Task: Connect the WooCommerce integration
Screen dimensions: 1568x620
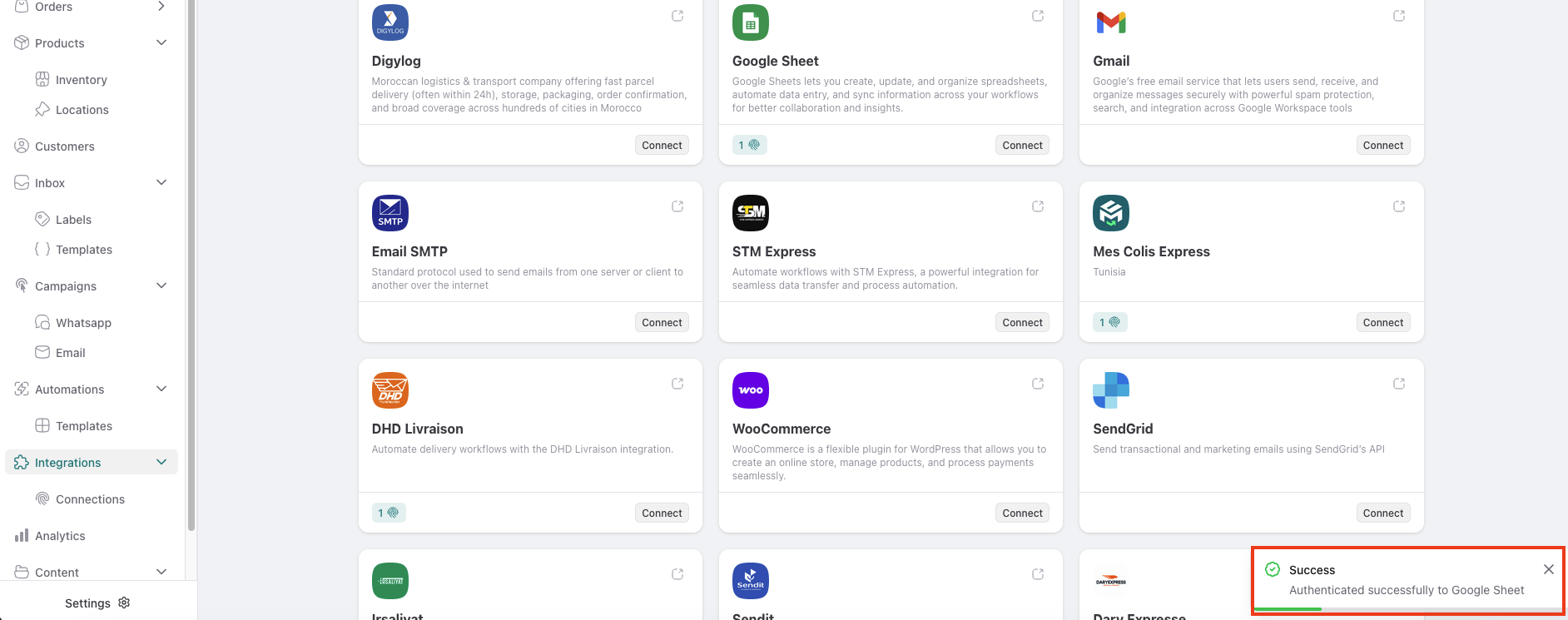Action: click(x=1022, y=513)
